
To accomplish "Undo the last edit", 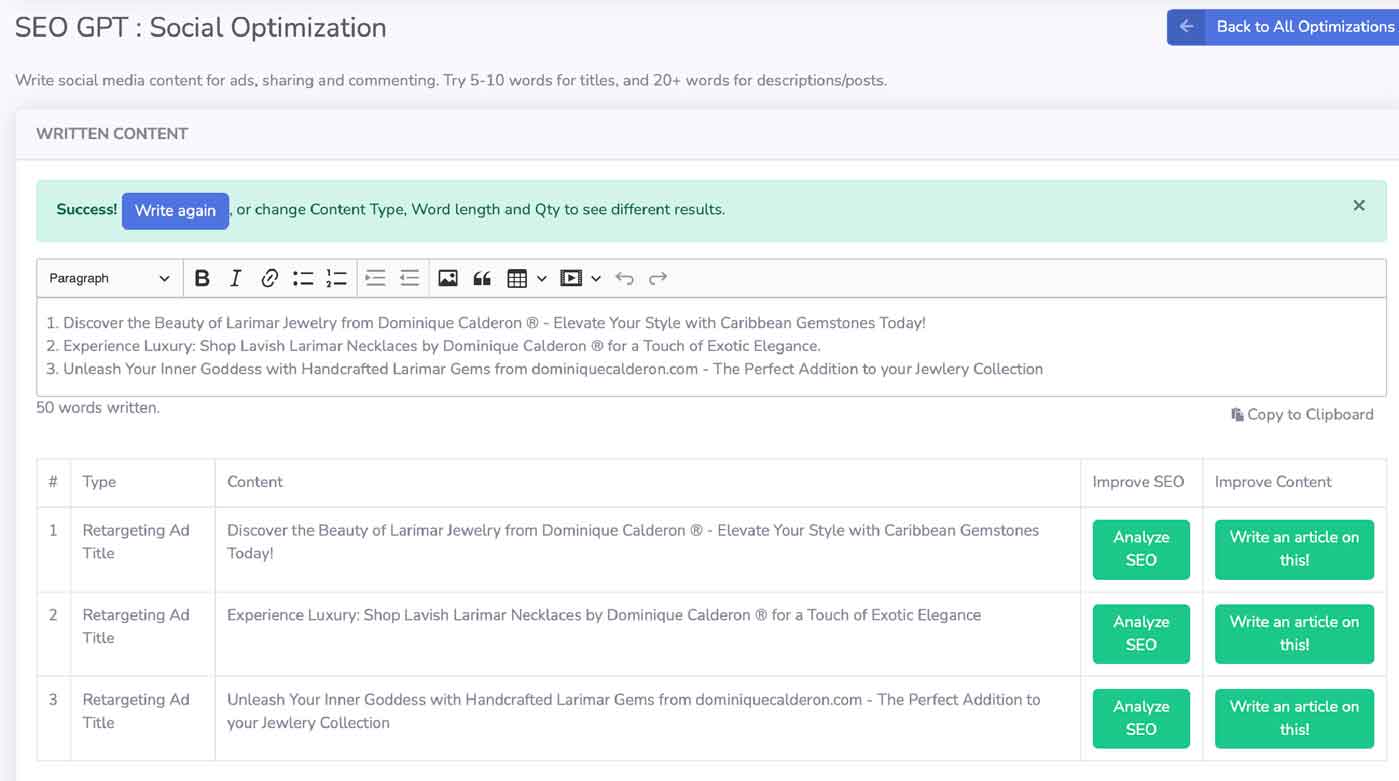I will coord(624,279).
